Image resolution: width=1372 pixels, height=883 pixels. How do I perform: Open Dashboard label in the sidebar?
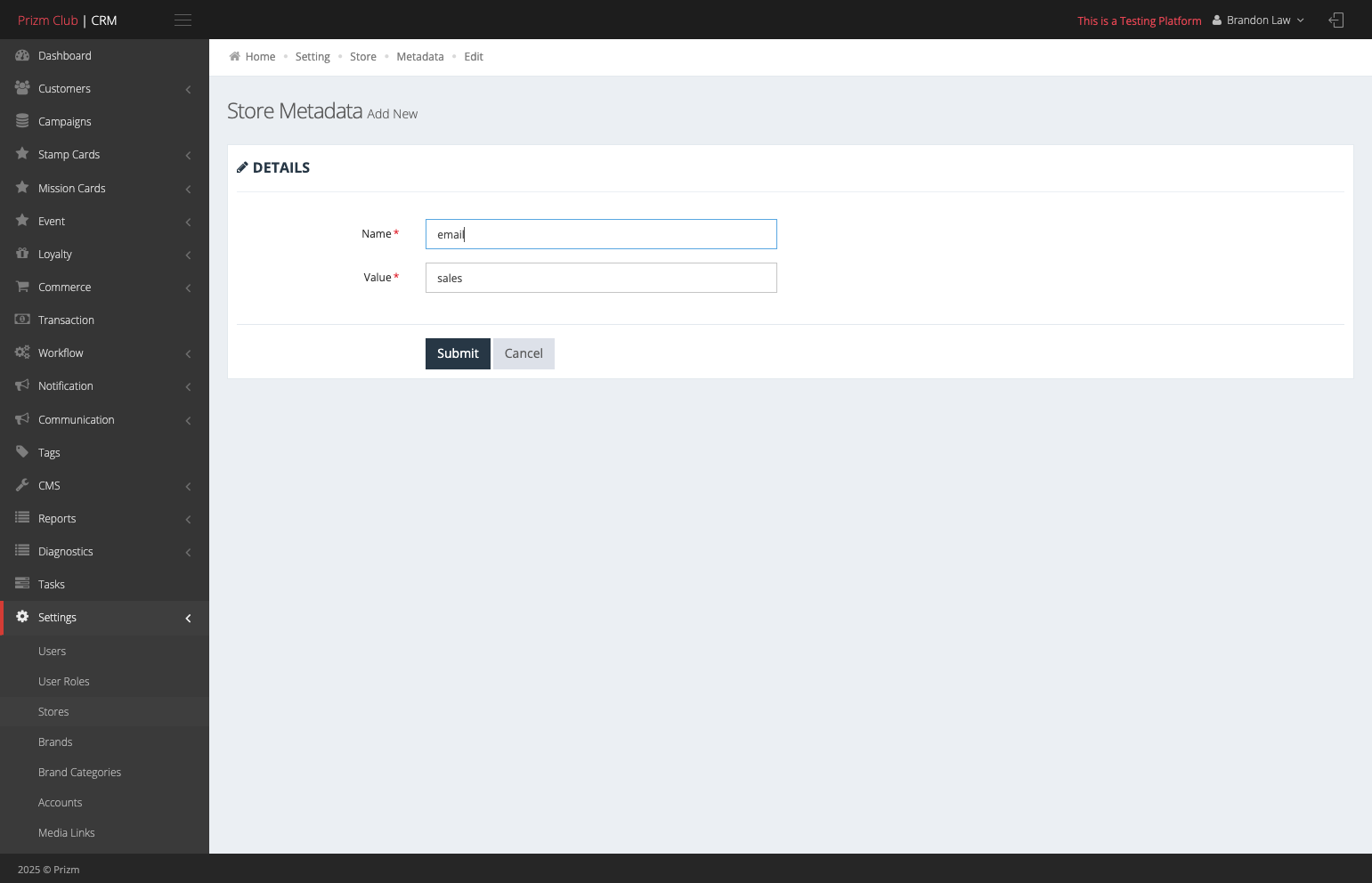(65, 55)
